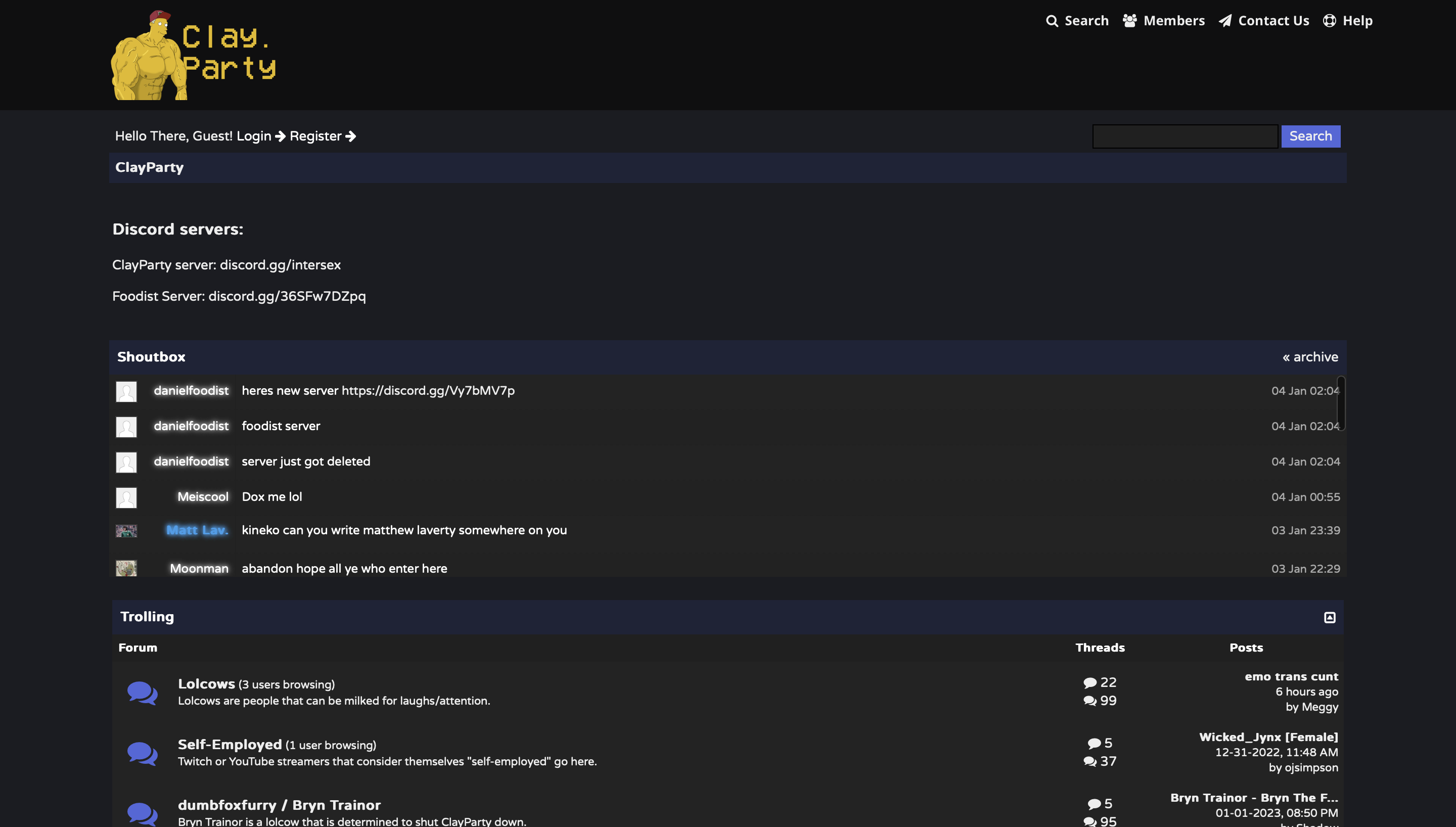Open the Lolcows forum
Viewport: 1456px width, 827px height.
[206, 684]
